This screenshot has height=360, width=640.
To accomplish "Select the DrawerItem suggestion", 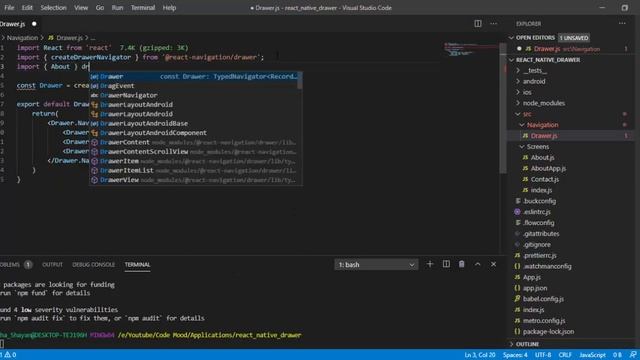I will pos(196,161).
